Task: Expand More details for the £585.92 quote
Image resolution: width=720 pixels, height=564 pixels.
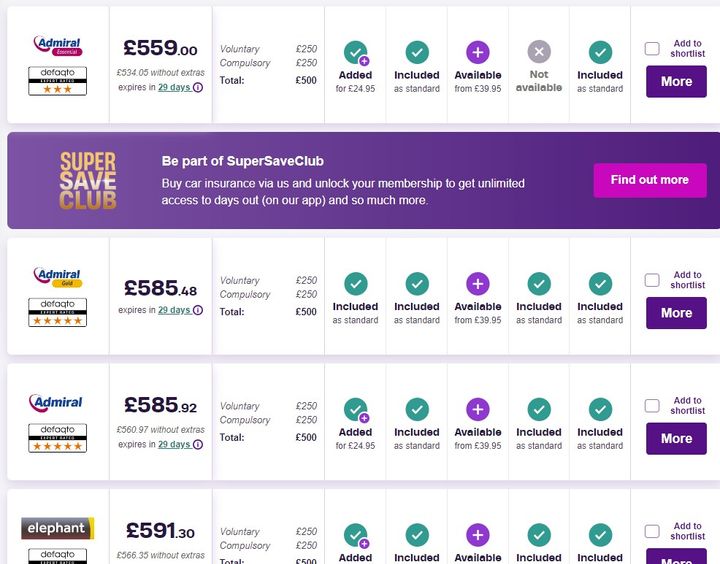Action: pos(676,439)
